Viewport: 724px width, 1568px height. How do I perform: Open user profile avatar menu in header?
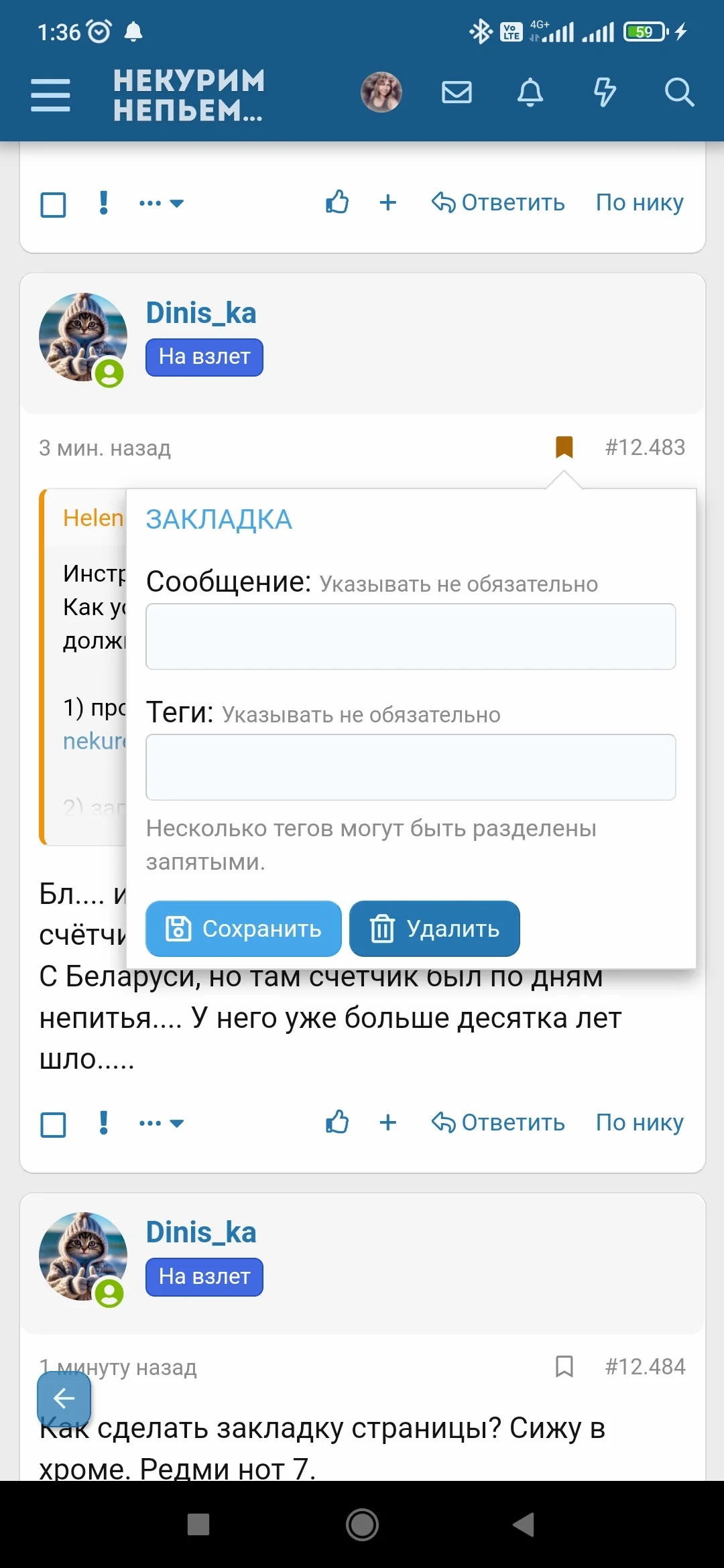tap(381, 92)
